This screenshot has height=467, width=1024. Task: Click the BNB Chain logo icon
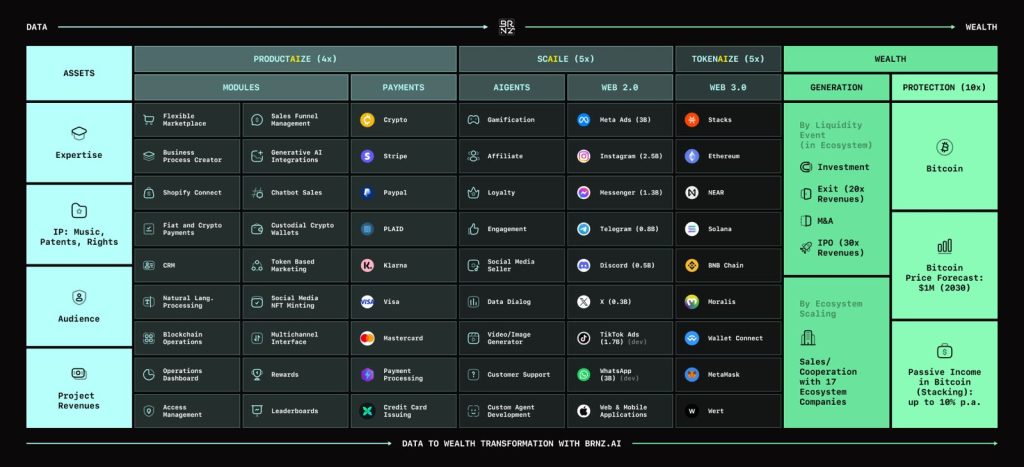point(692,265)
